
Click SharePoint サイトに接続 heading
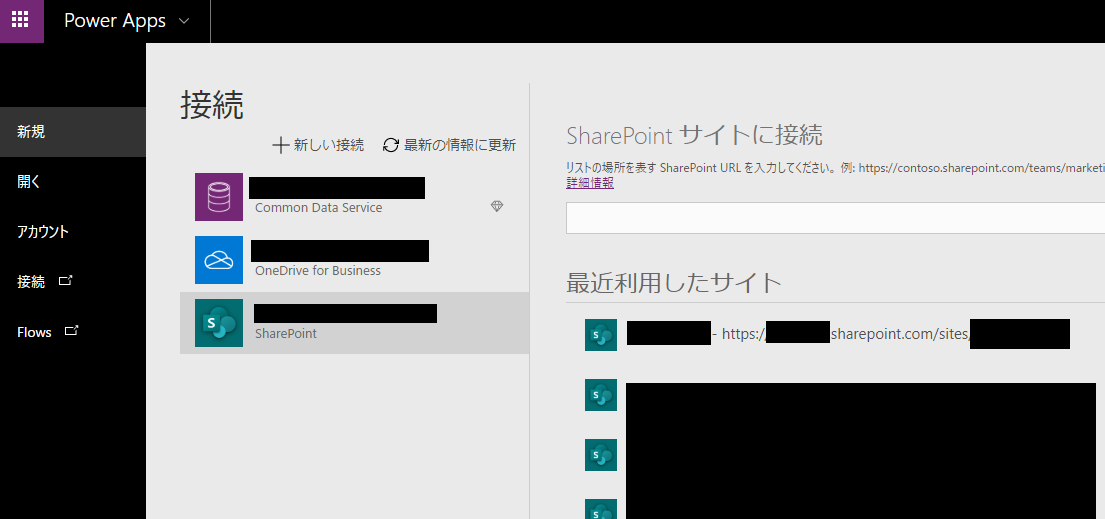click(694, 134)
